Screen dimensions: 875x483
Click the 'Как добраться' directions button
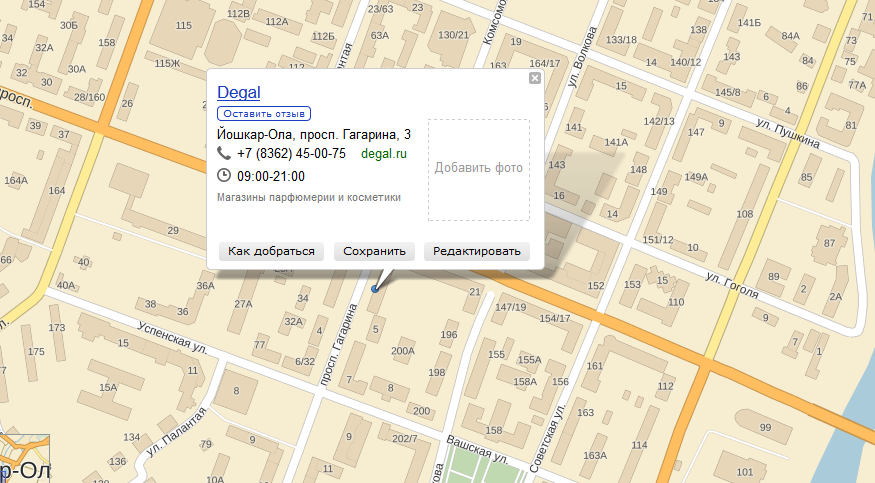pos(271,251)
